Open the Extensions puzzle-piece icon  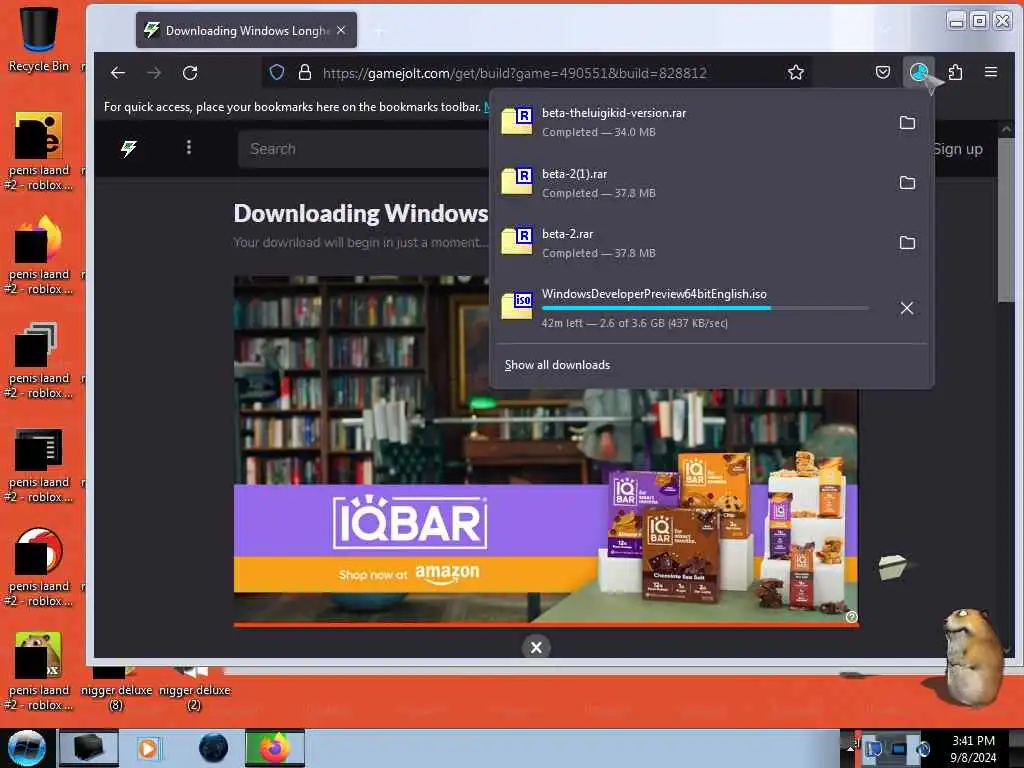(x=955, y=72)
